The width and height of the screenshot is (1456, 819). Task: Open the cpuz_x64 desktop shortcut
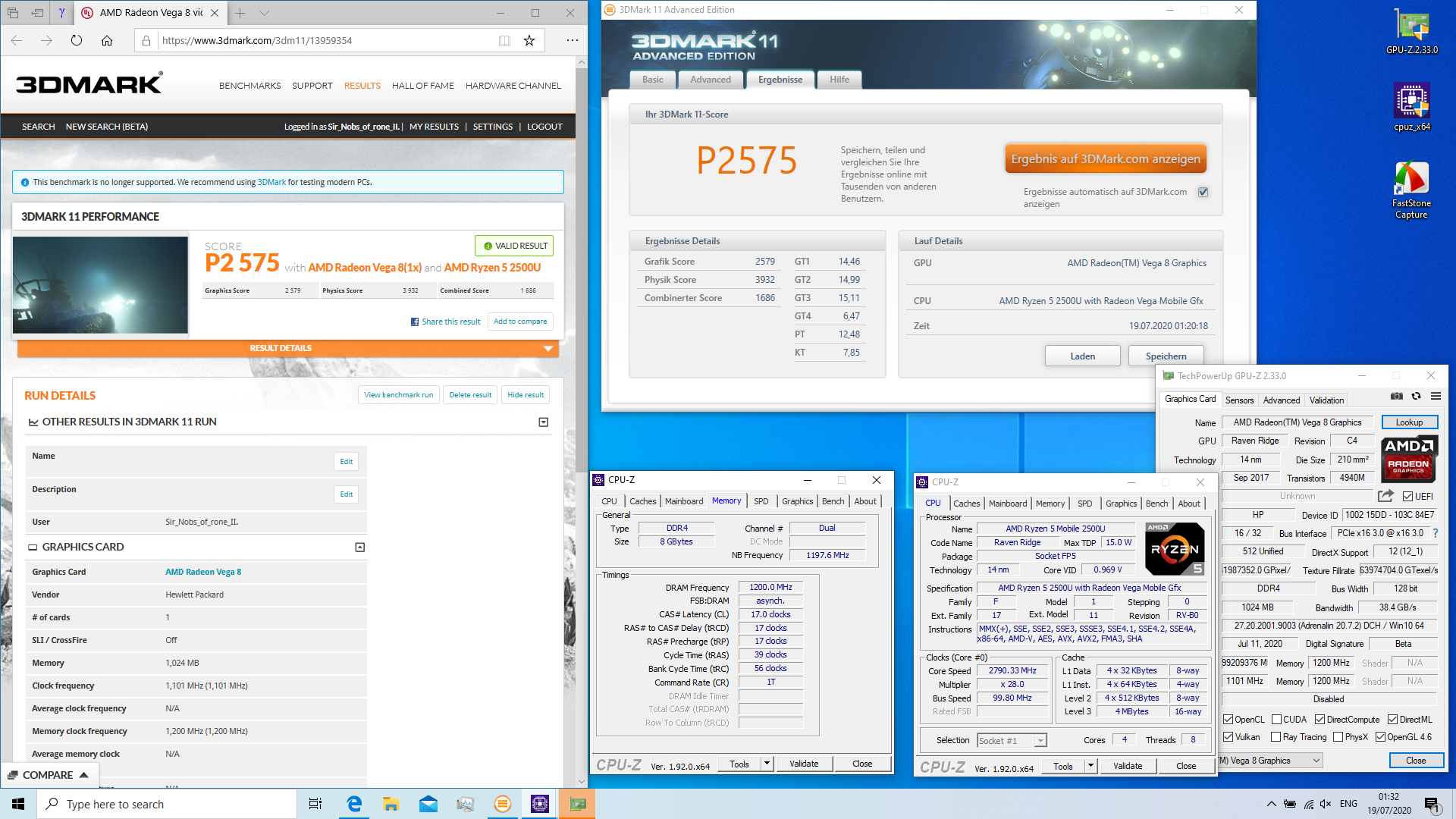point(1411,107)
